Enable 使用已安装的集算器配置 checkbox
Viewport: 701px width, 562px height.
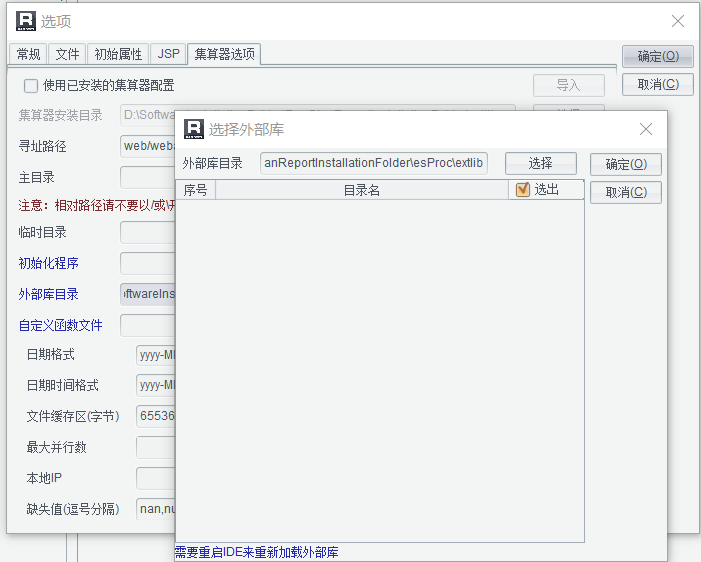coord(31,86)
